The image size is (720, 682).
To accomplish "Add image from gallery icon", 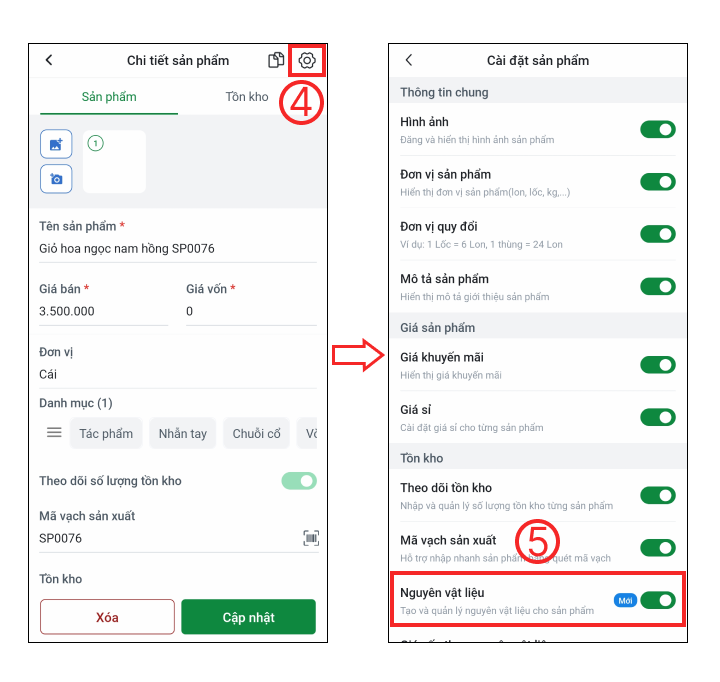I will 56,144.
